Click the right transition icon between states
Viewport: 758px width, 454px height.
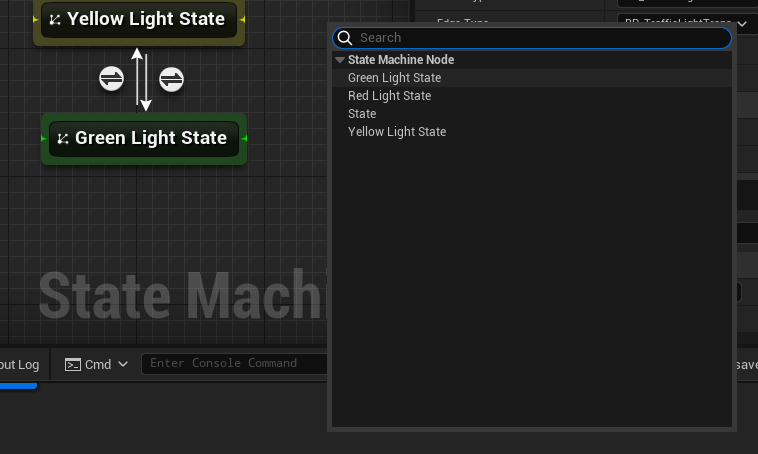pos(172,79)
